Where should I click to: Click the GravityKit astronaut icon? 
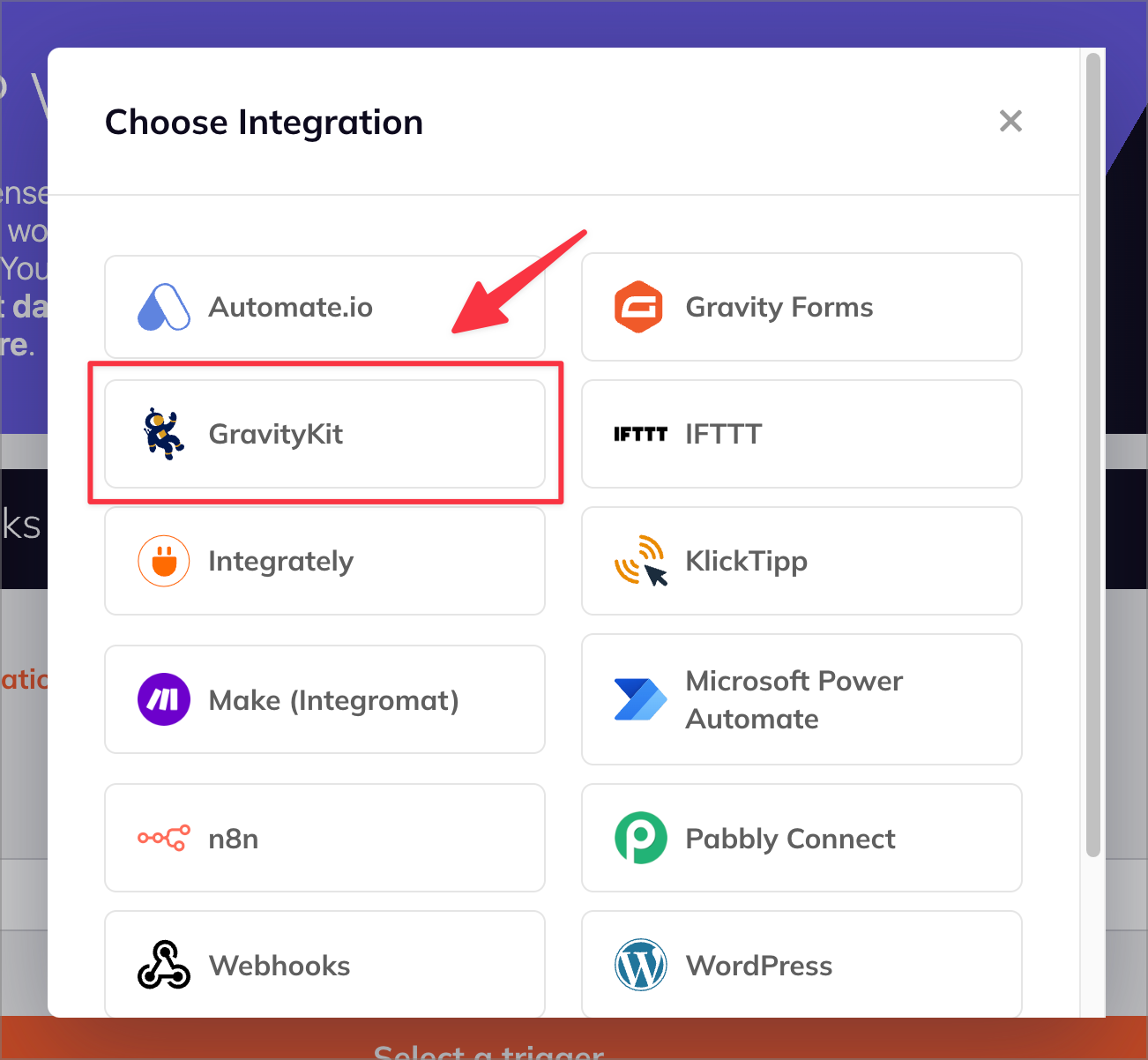164,434
